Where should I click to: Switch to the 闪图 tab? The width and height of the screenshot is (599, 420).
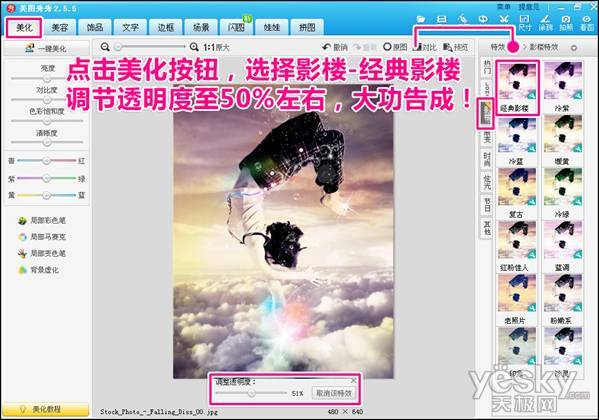click(236, 28)
